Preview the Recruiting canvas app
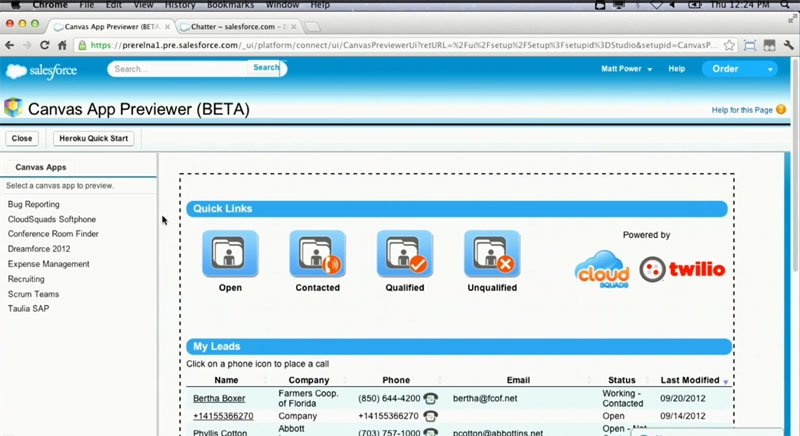 26,279
